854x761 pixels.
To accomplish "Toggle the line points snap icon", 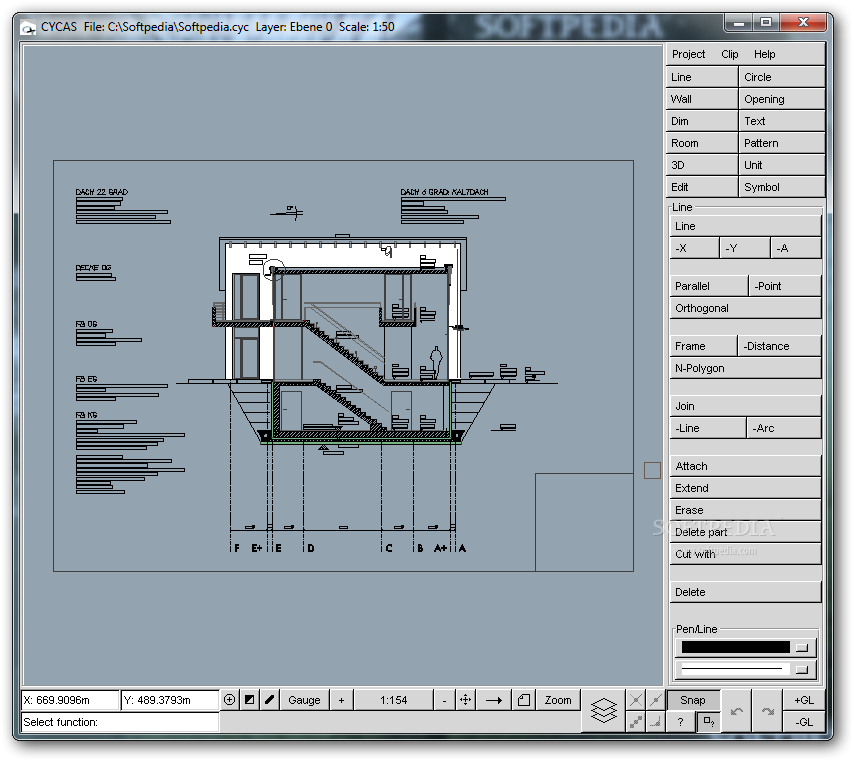I will click(x=636, y=722).
